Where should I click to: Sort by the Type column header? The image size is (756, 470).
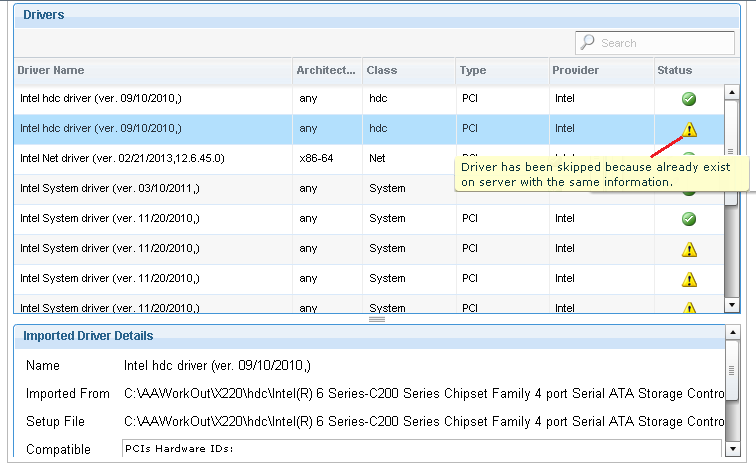[502, 70]
